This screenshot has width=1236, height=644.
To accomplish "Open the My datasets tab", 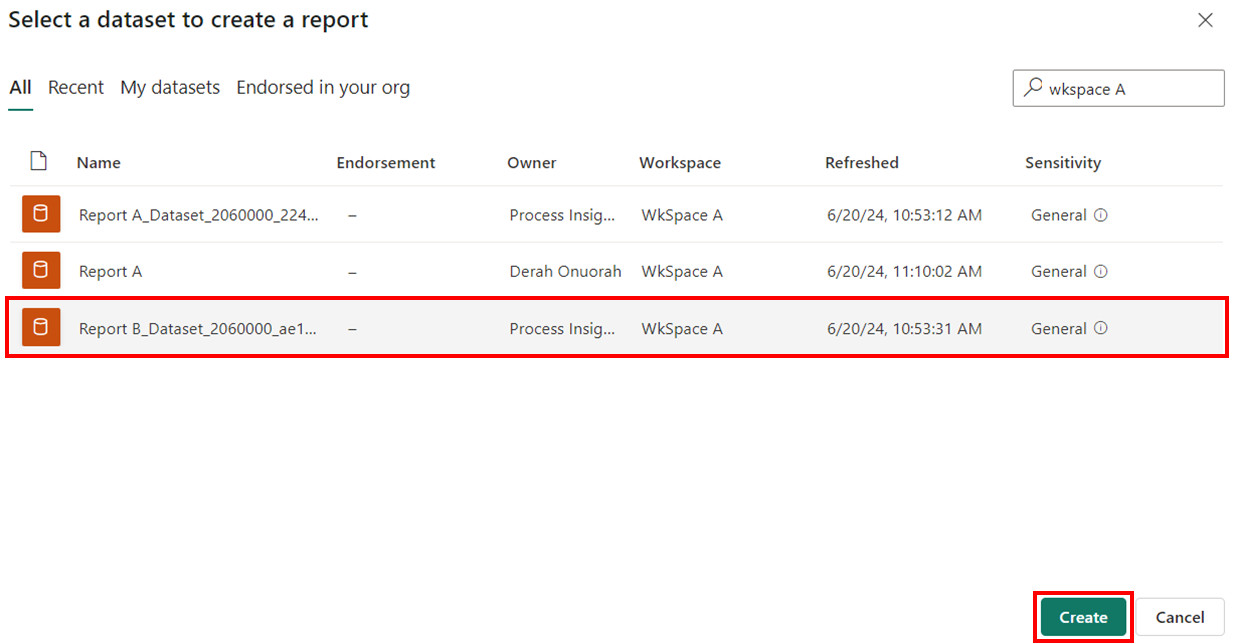I will 170,87.
